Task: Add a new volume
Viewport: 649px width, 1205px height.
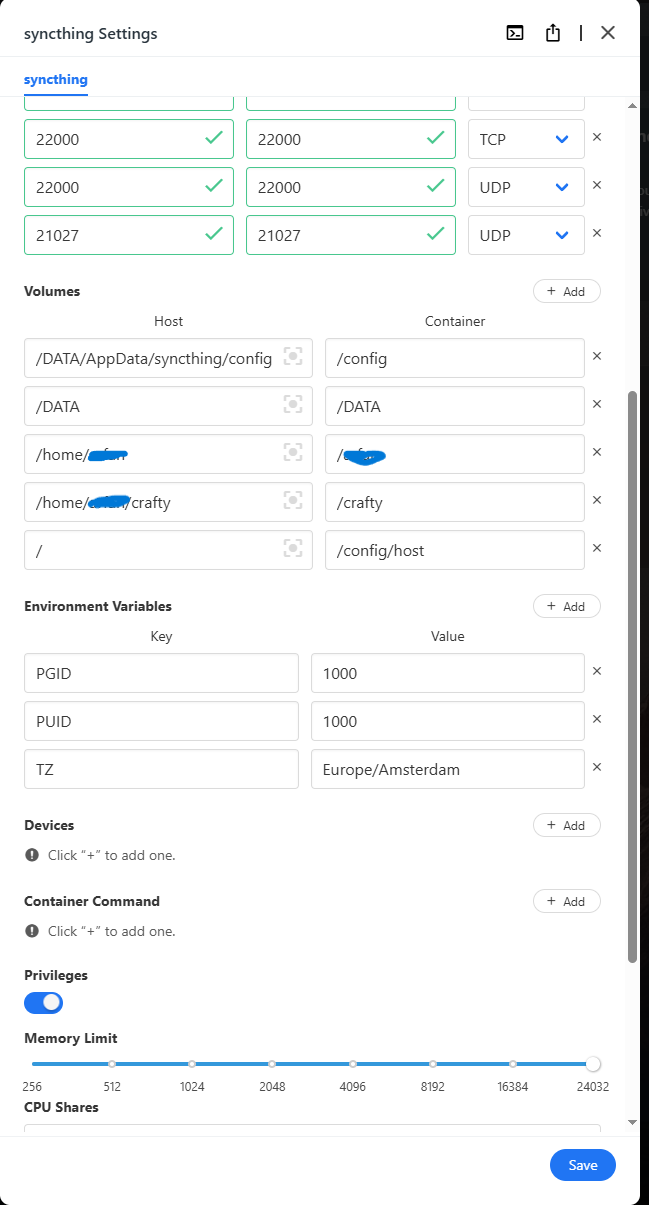Action: click(567, 291)
